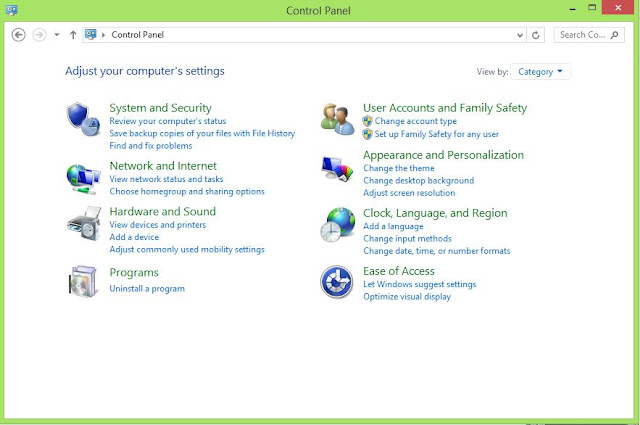640x425 pixels.
Task: Open Clock, Language, and Region category
Action: coord(435,213)
